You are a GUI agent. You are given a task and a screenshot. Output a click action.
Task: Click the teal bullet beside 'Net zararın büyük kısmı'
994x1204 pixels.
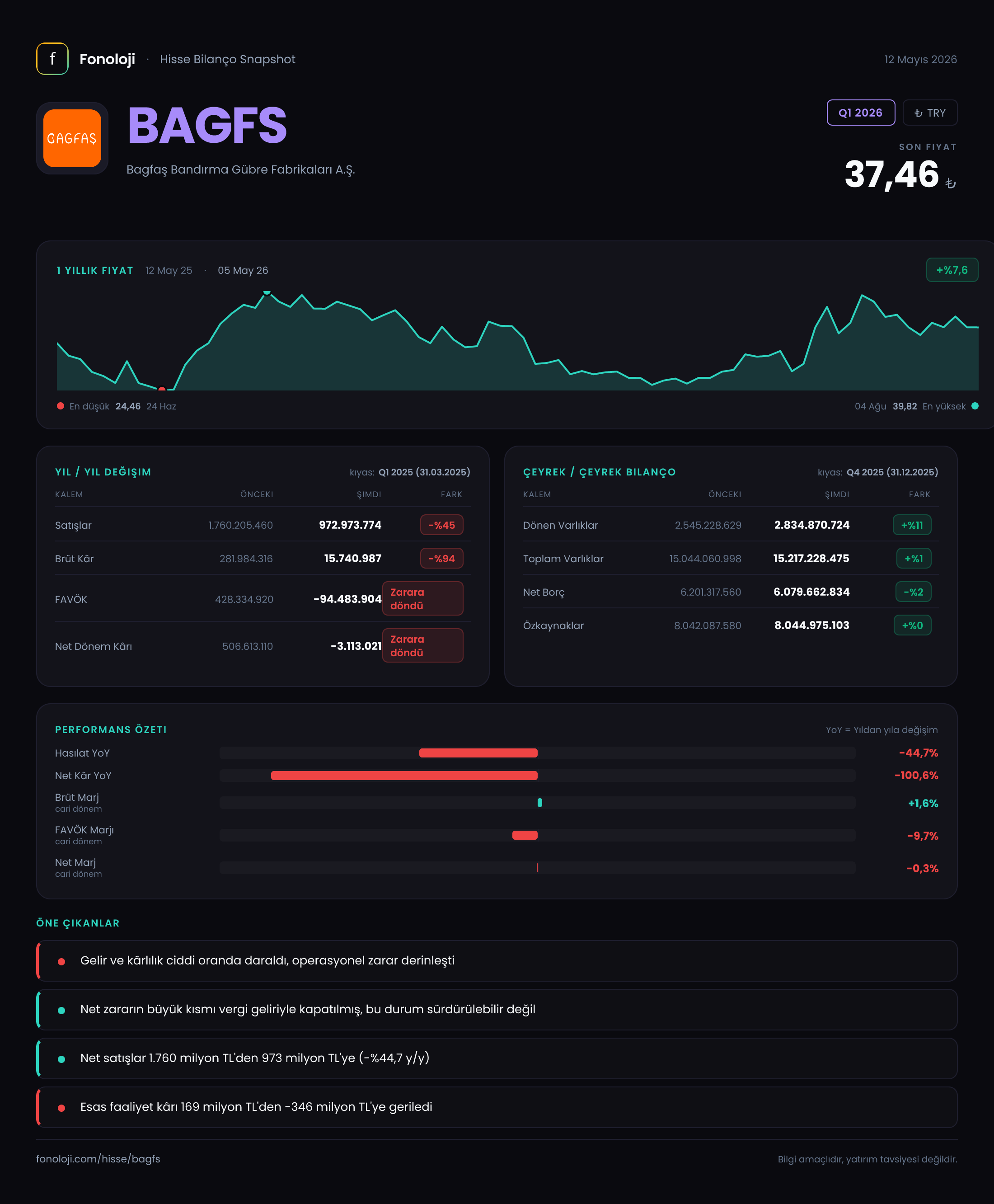pyautogui.click(x=61, y=1011)
